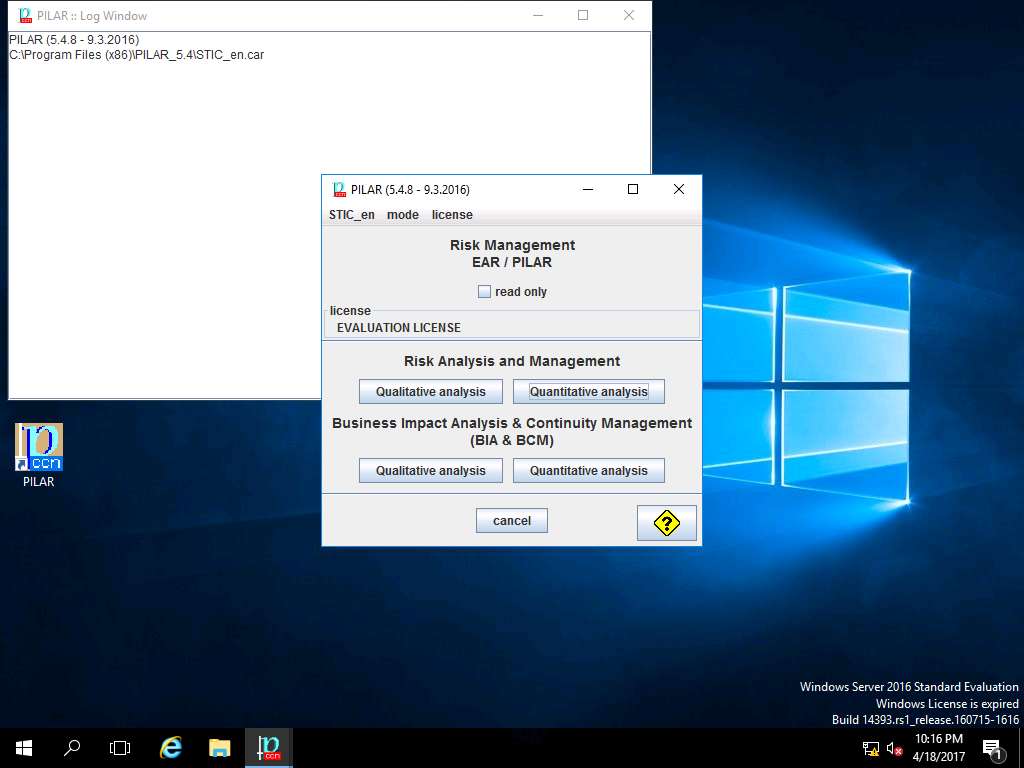Start Risk Analysis Quantitative analysis
The width and height of the screenshot is (1024, 768).
pyautogui.click(x=588, y=392)
